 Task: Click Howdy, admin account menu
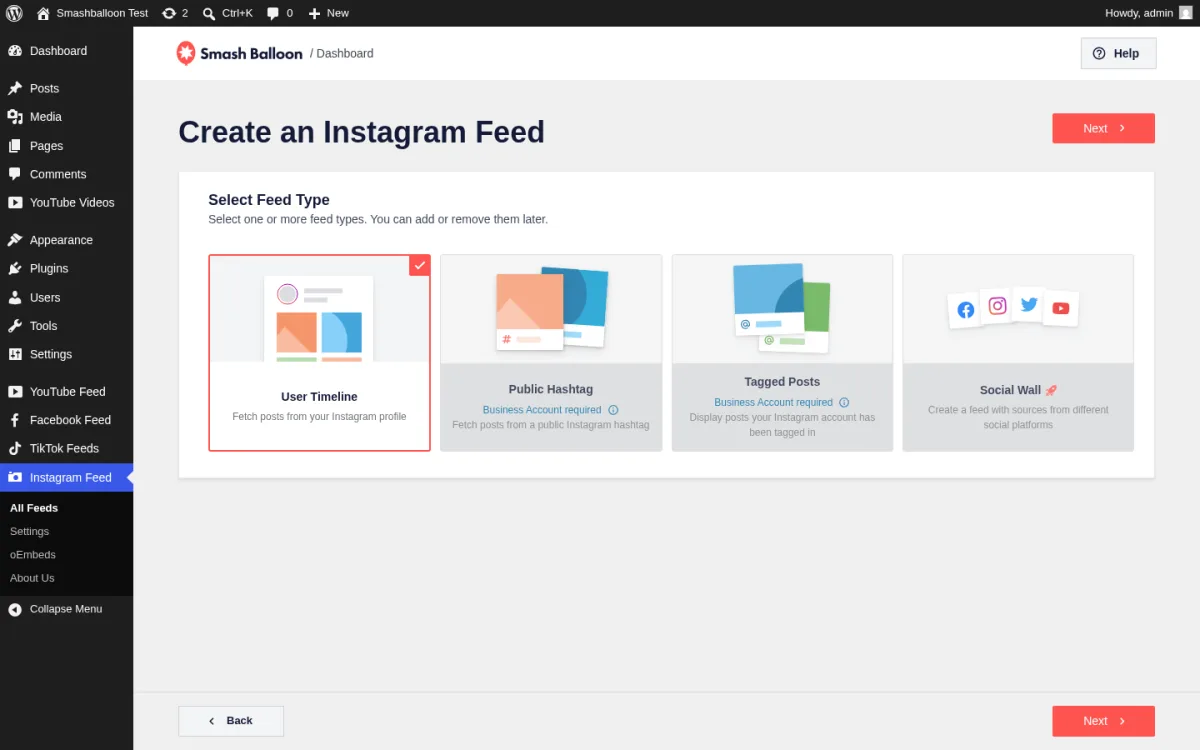[x=1149, y=13]
